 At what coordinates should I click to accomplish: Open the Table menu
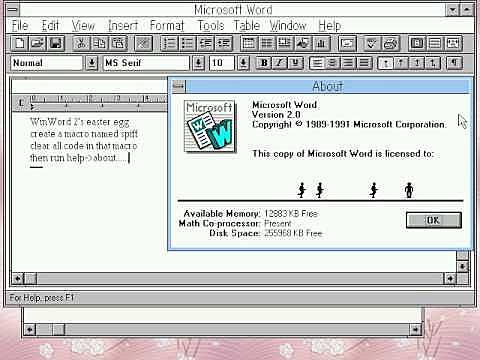click(x=246, y=26)
